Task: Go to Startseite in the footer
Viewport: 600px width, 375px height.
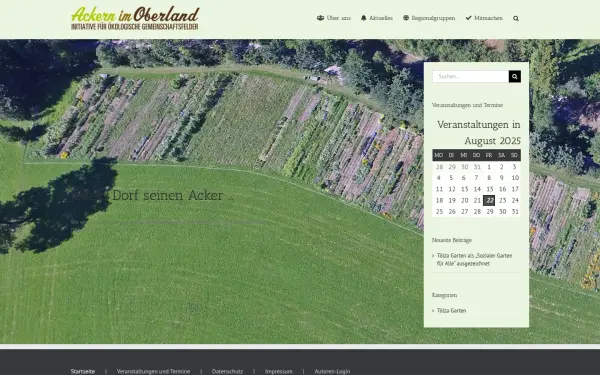Action: click(83, 371)
